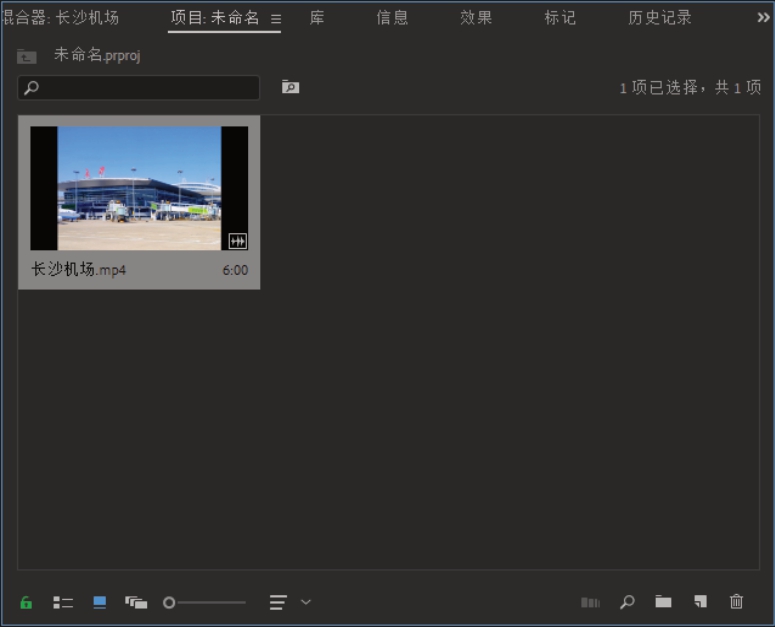The image size is (775, 627).
Task: Switch to icon view
Action: (99, 602)
